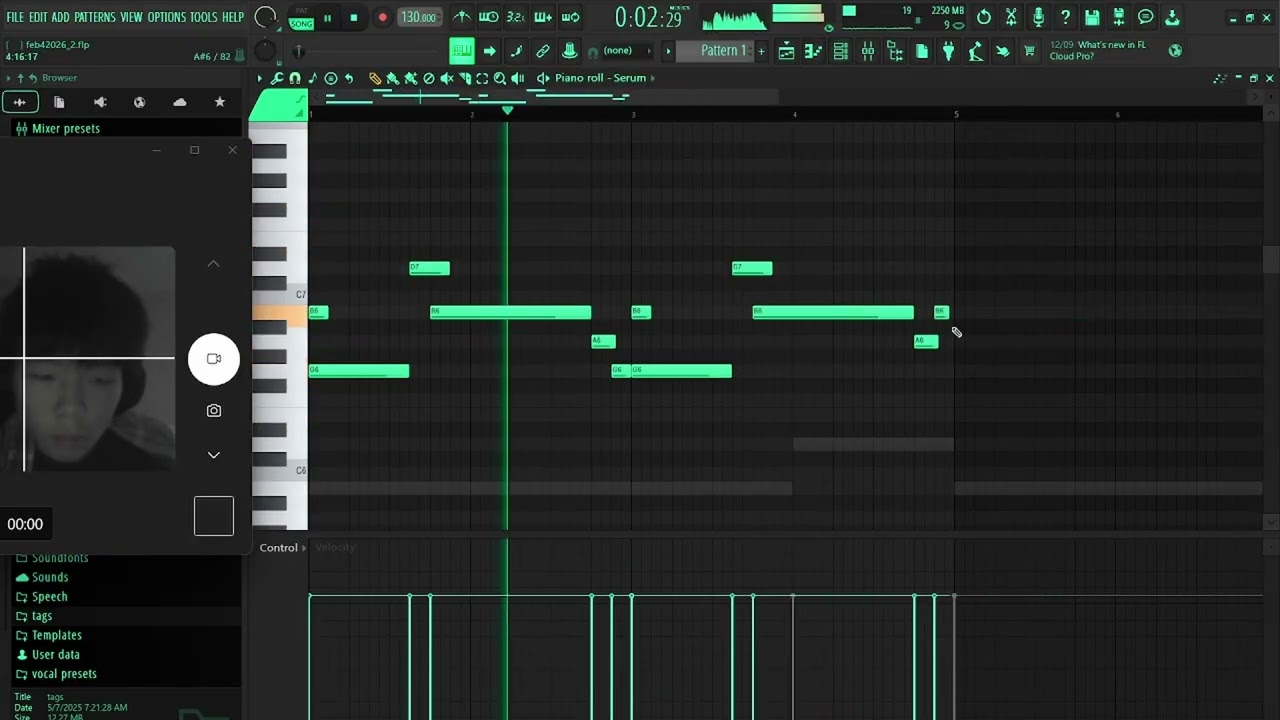Screen dimensions: 1280x720
Task: Open the audio editor scissors icon
Action: coord(1011,17)
